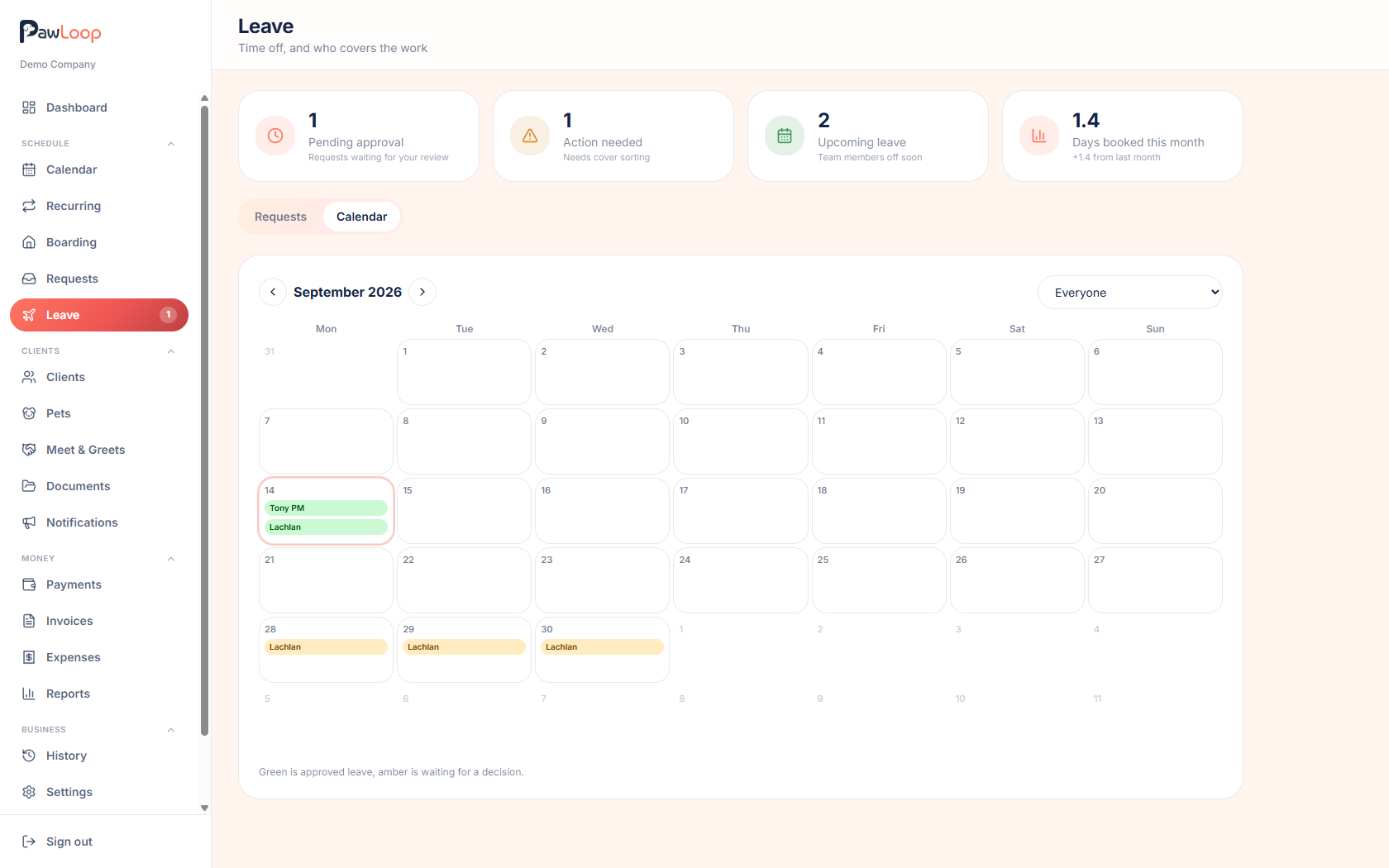Click the PawLoop logo
1389x868 pixels.
point(60,32)
